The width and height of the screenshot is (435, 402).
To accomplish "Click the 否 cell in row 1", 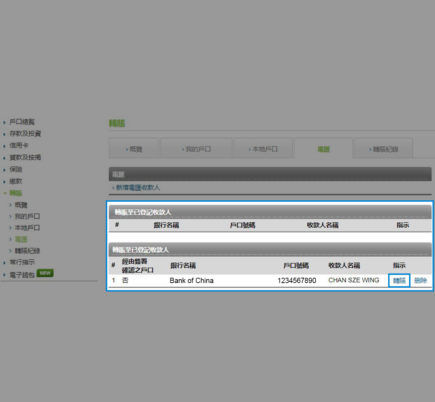I will point(125,280).
